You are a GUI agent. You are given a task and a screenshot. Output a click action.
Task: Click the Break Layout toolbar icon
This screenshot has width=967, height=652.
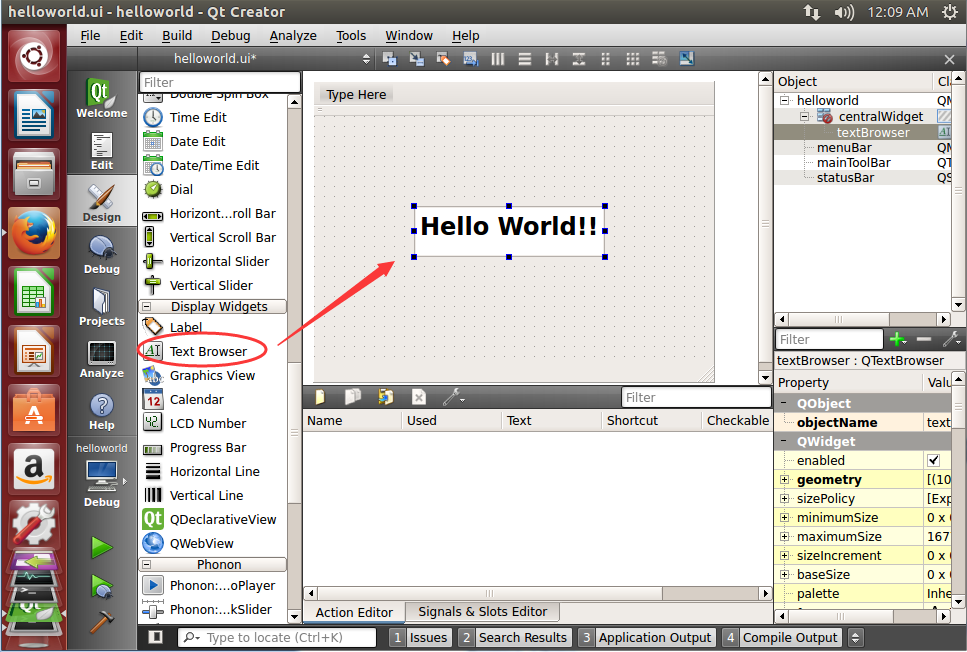659,59
